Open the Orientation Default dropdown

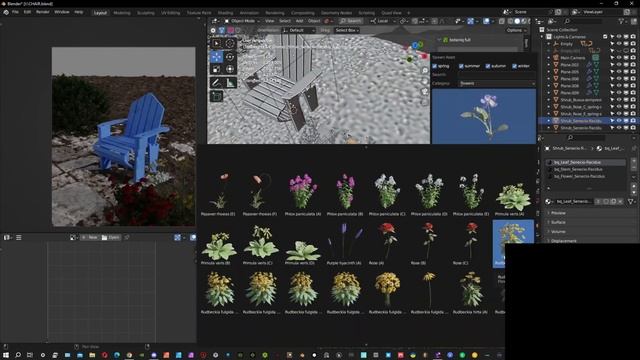[x=299, y=30]
